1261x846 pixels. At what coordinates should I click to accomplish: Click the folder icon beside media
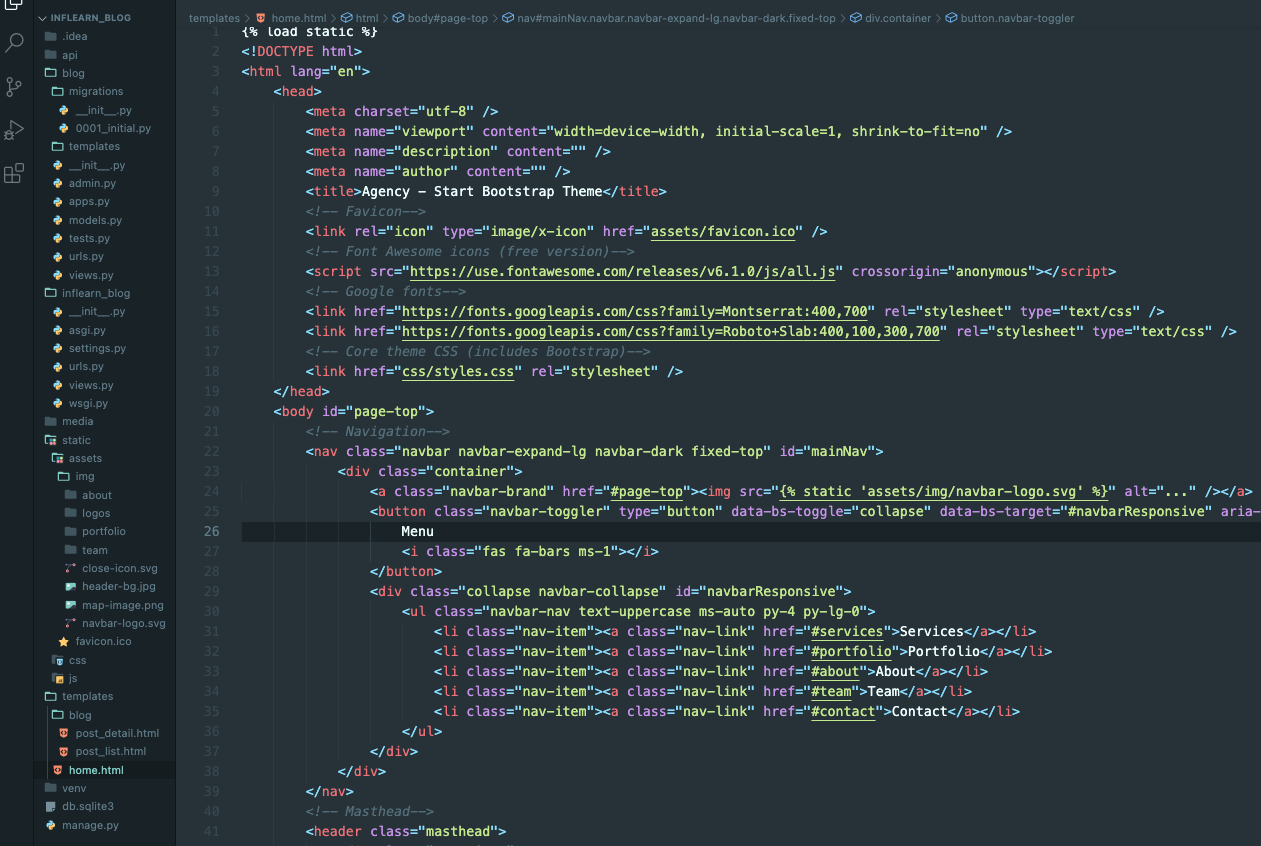point(51,421)
